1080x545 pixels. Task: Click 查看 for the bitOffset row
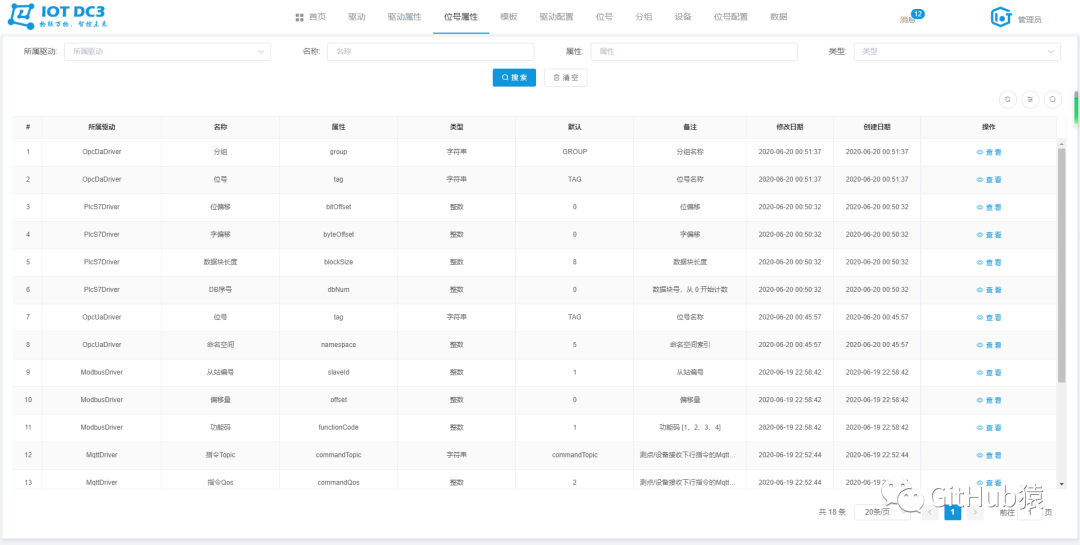tap(989, 207)
